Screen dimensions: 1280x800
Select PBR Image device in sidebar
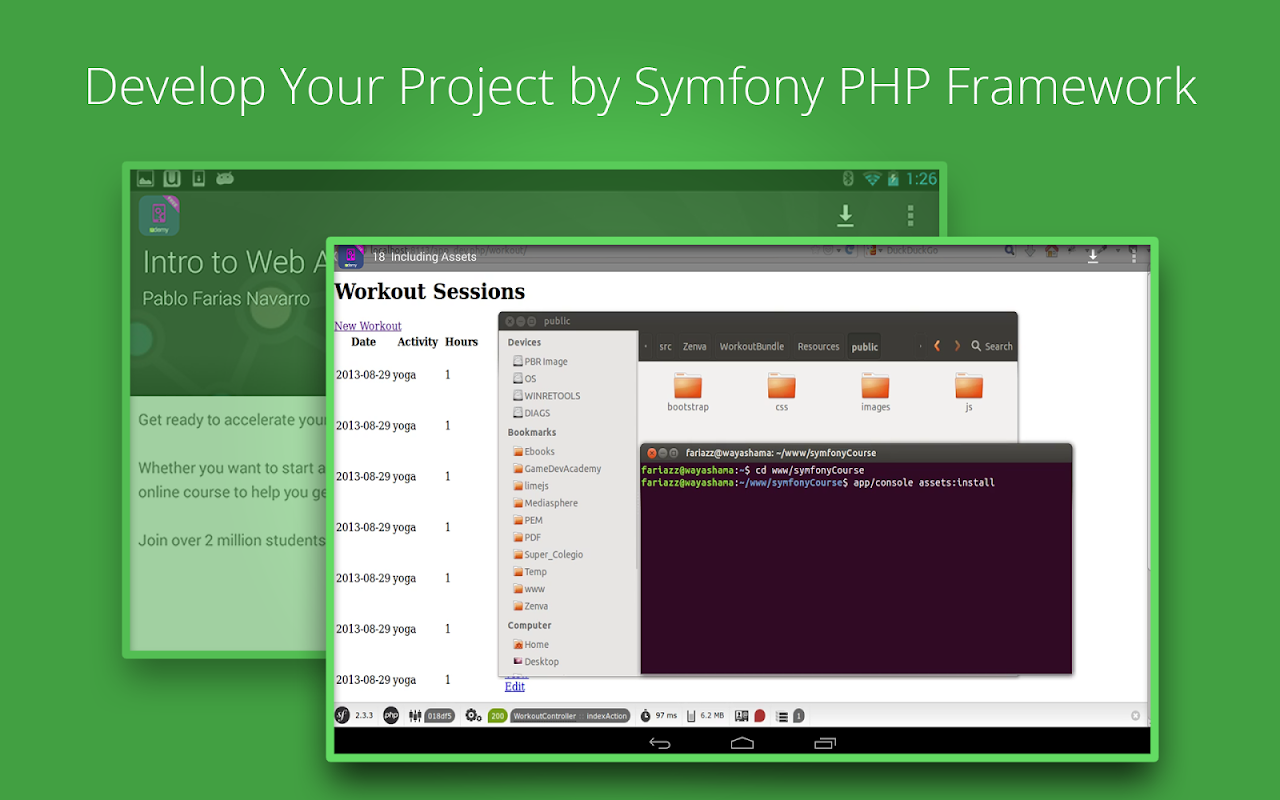tap(540, 361)
